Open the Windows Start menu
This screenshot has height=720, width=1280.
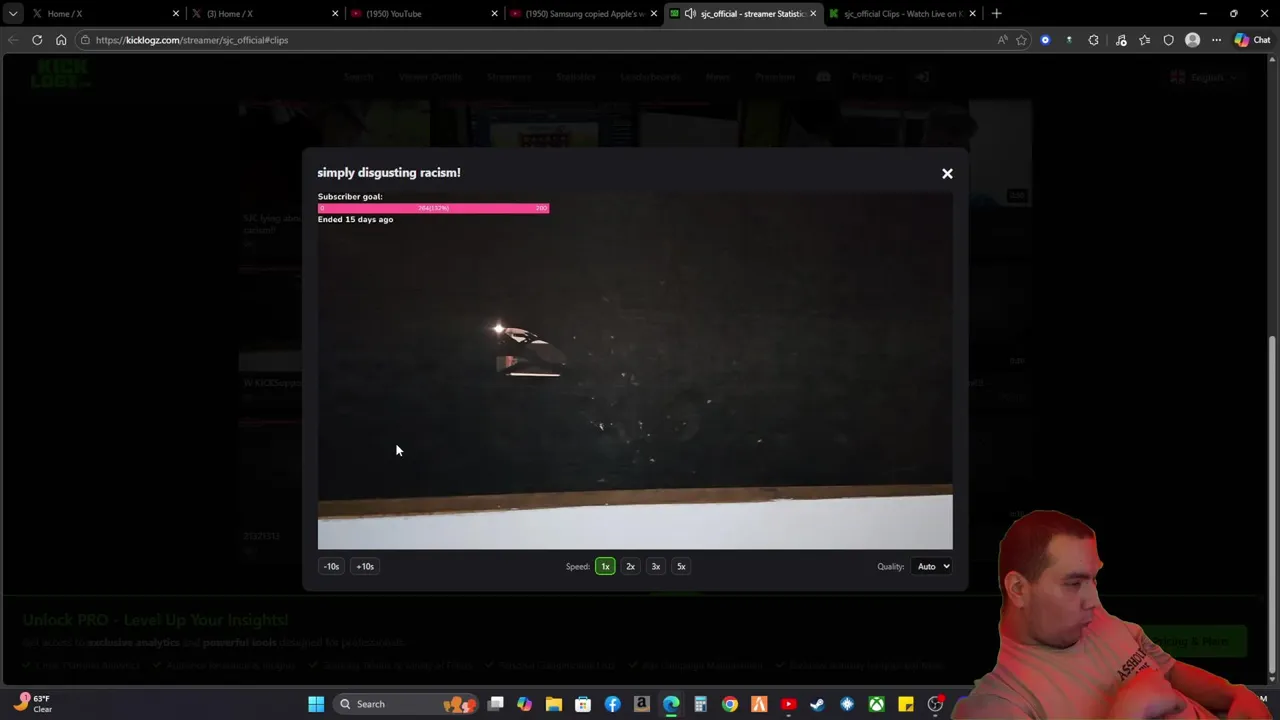click(316, 704)
